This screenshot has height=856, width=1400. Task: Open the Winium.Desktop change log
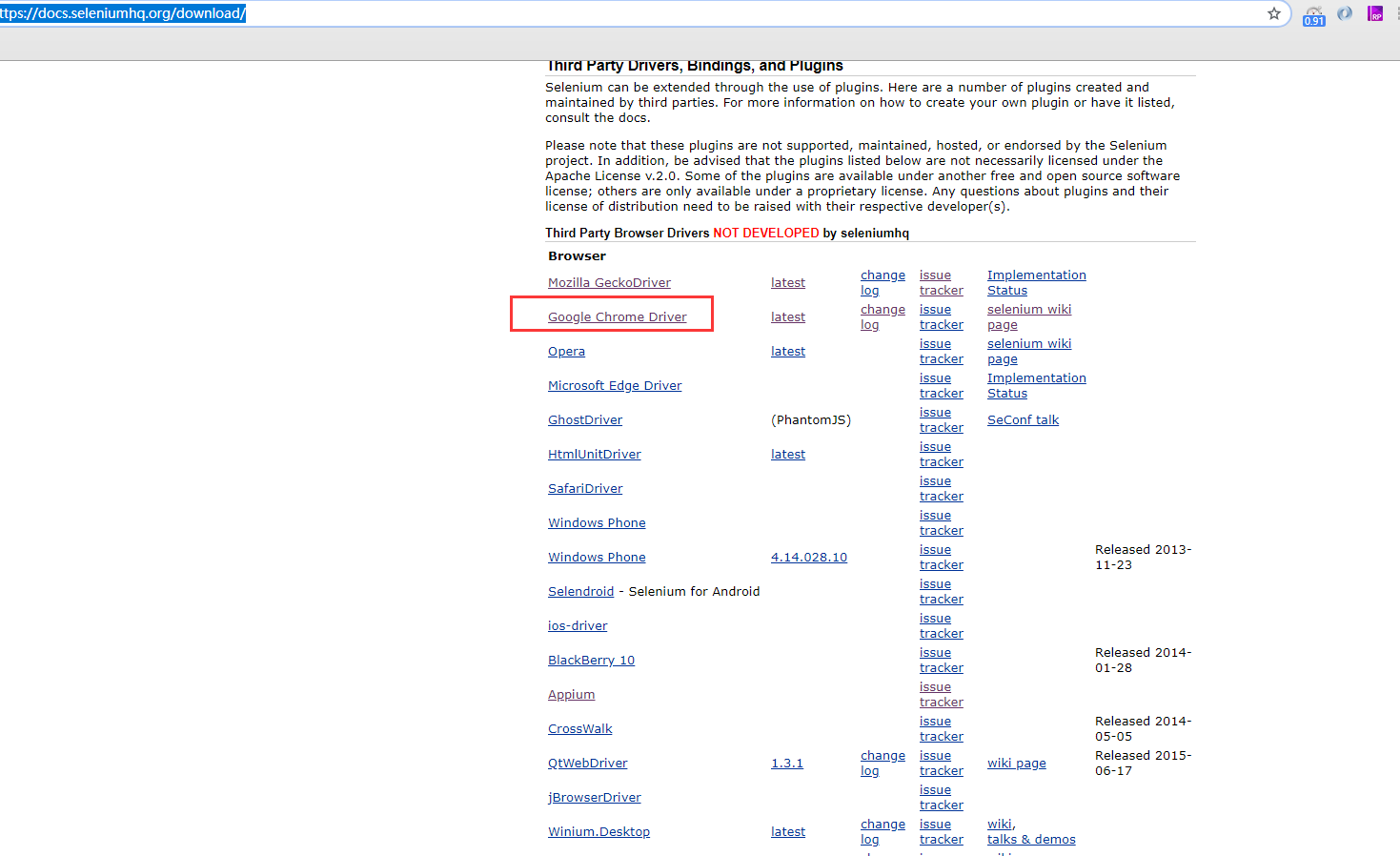pyautogui.click(x=883, y=831)
